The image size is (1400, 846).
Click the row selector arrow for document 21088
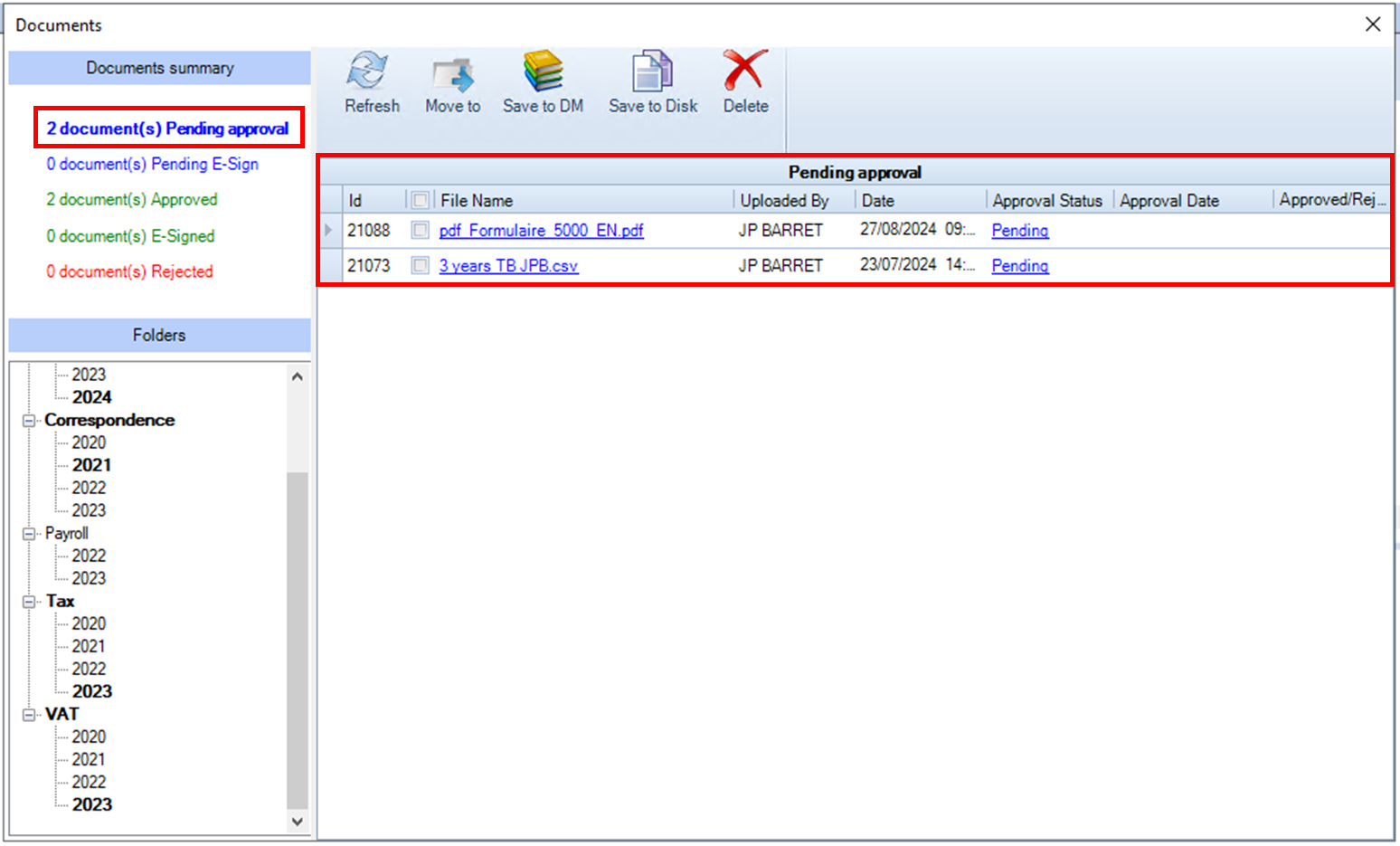tap(330, 230)
